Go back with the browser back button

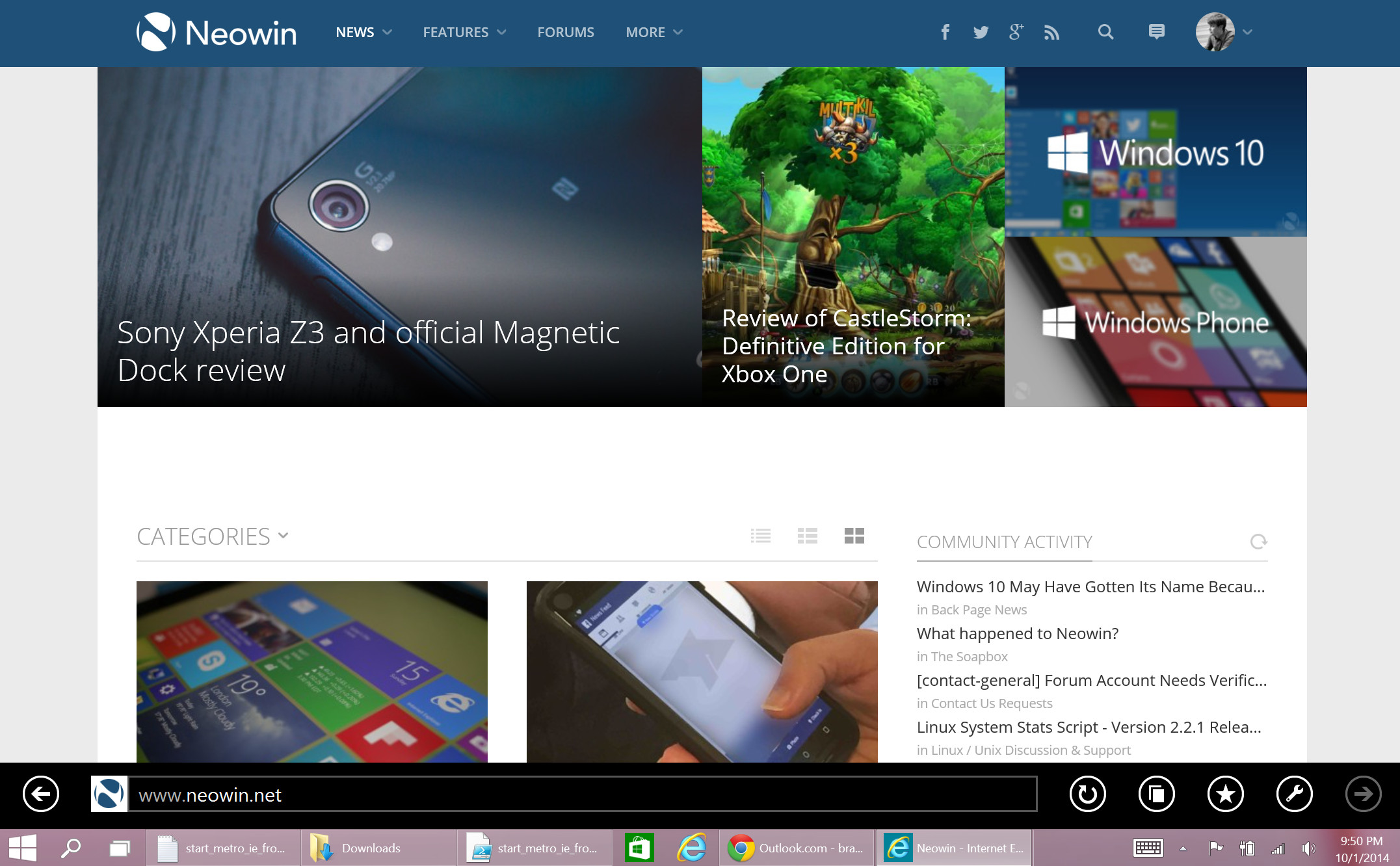40,794
